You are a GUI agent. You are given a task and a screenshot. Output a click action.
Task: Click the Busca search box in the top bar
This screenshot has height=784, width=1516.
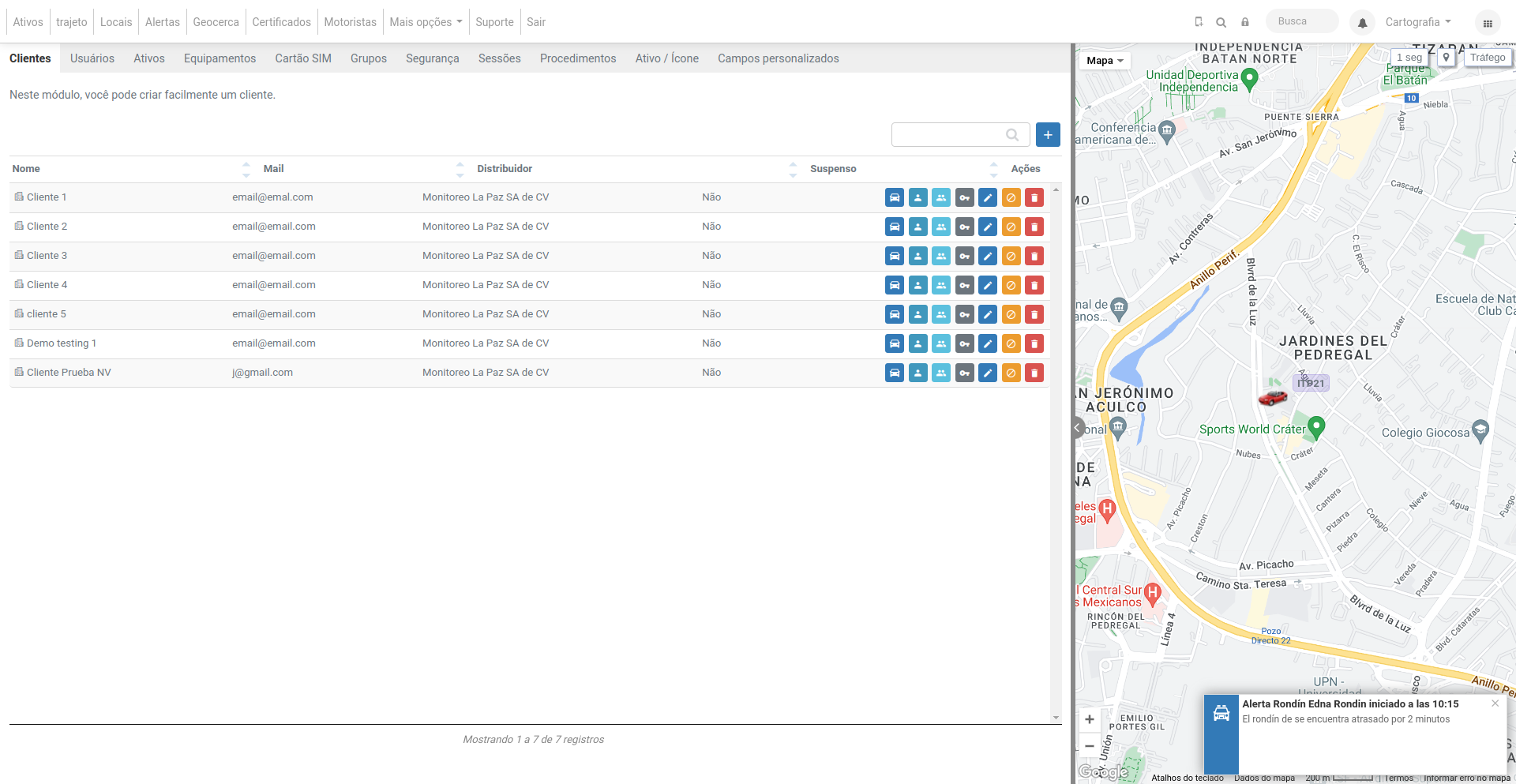1302,21
